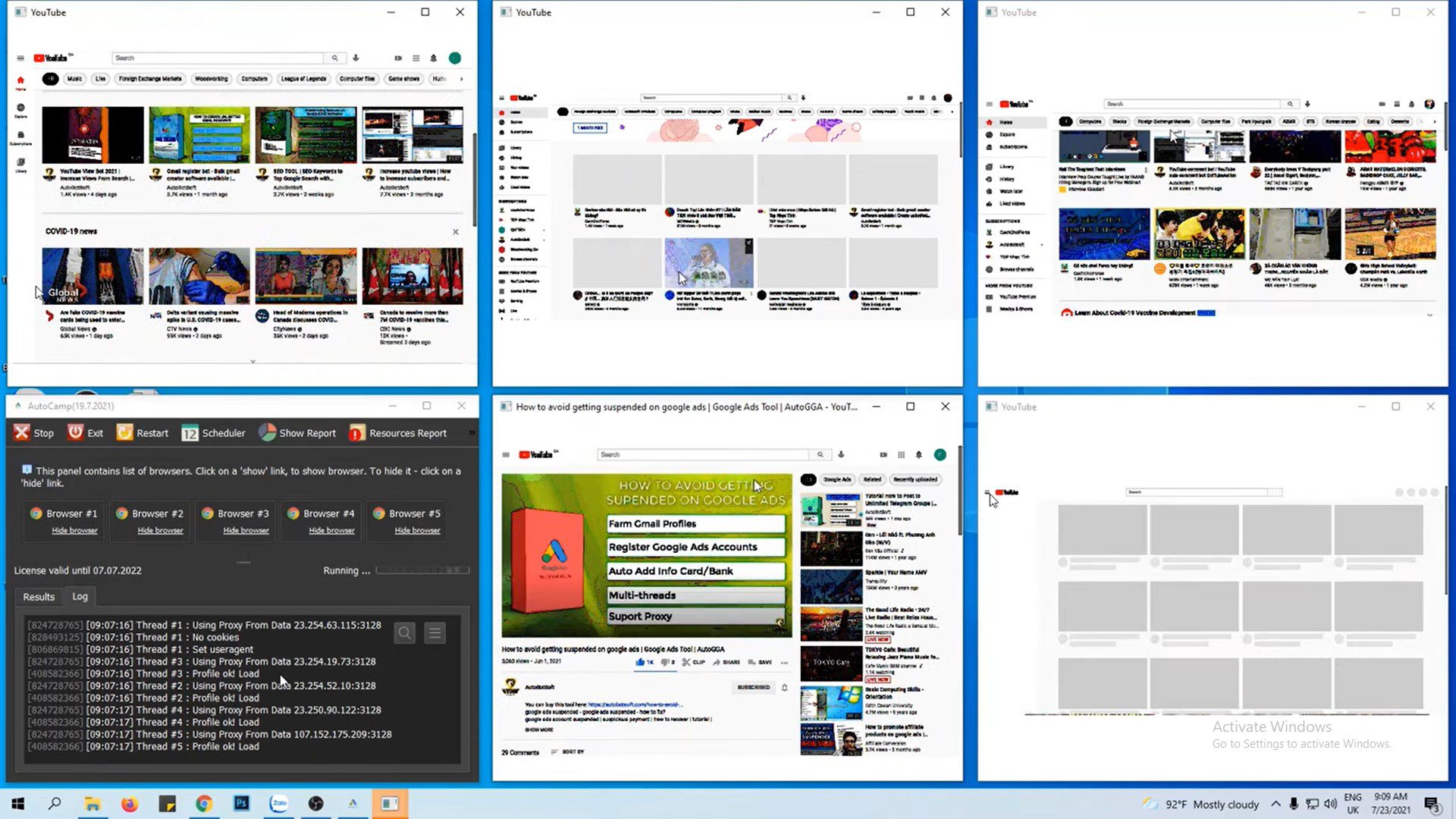Click the Home icon in top-left YouTube sidebar
Screen dimensions: 1456x819
pos(20,81)
